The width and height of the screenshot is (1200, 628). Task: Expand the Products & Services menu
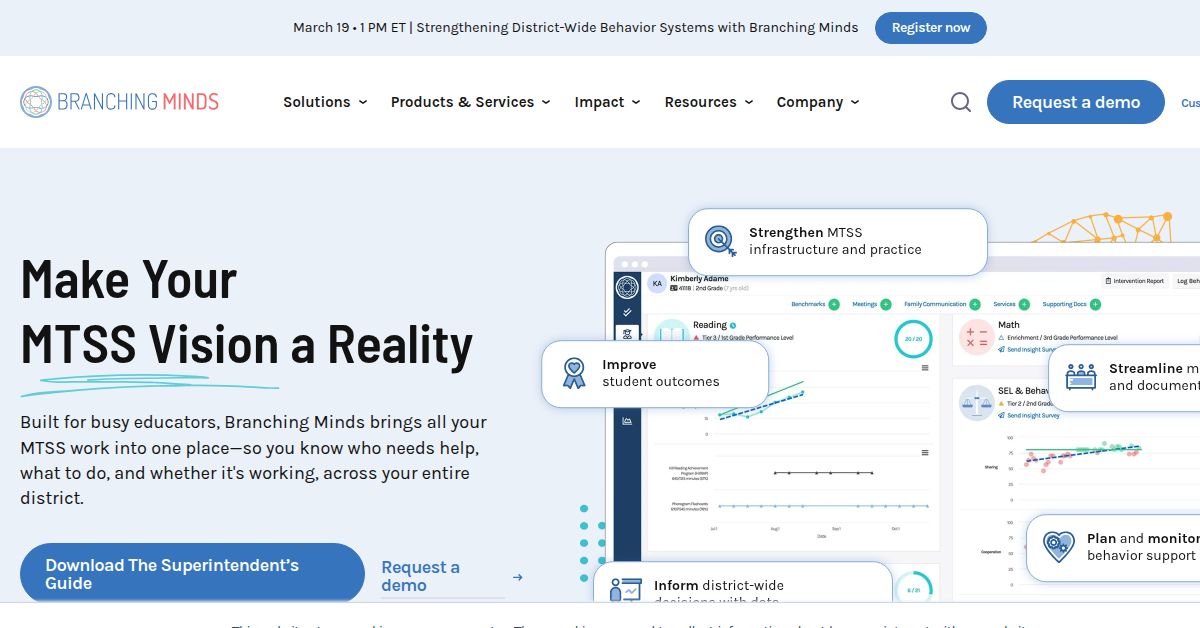coord(470,102)
